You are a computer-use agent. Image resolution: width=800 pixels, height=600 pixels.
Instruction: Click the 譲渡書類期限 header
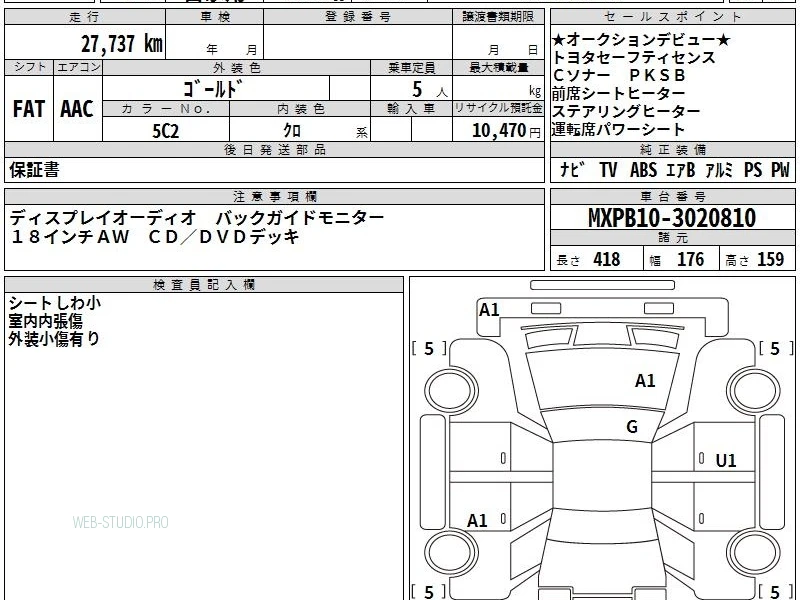click(x=498, y=17)
